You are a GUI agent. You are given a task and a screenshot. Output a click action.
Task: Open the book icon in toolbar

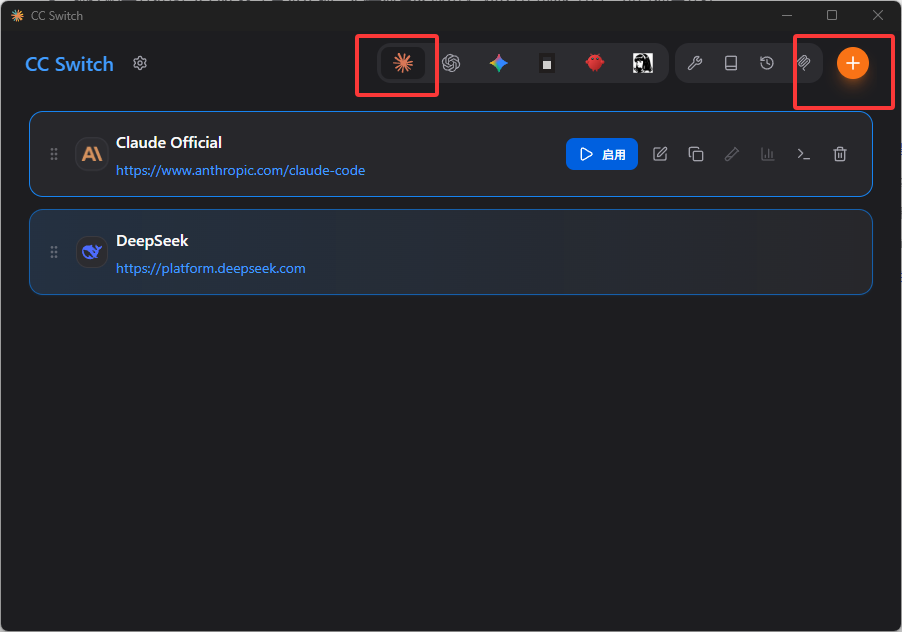tap(731, 63)
